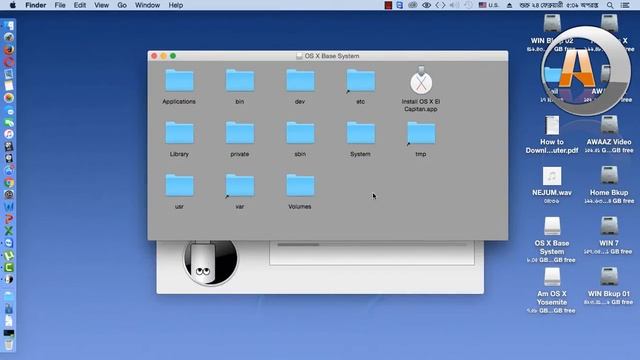Open the View menu
Image resolution: width=640 pixels, height=360 pixels.
click(101, 5)
